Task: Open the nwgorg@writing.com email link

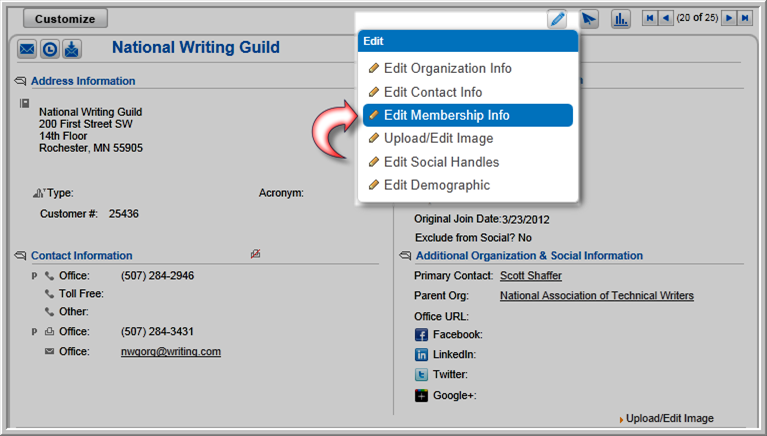Action: tap(171, 351)
